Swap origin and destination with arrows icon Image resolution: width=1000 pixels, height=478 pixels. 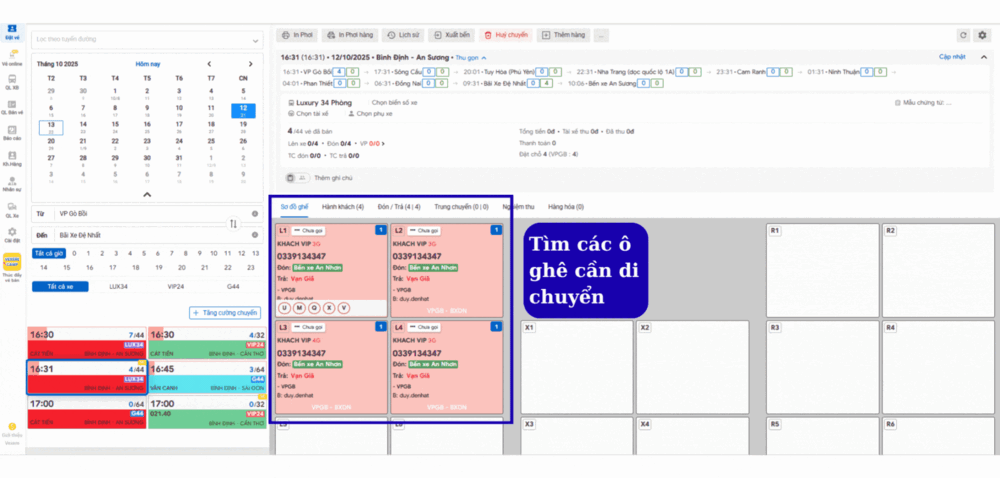click(233, 224)
